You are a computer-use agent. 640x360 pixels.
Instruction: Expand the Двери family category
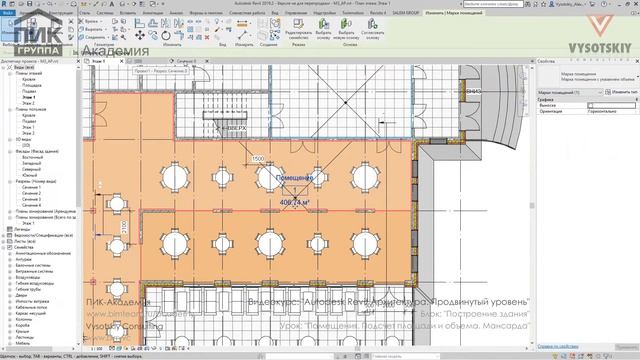10,295
